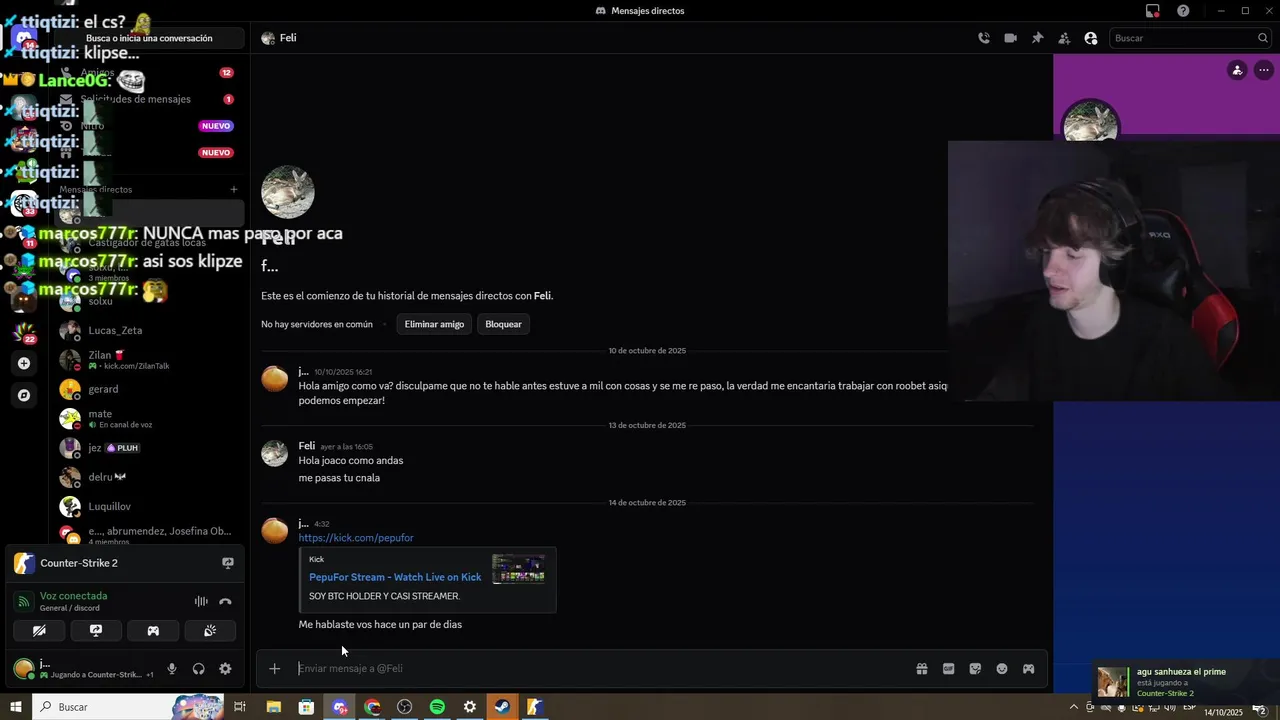
Task: Open the sticker picker
Action: (975, 669)
